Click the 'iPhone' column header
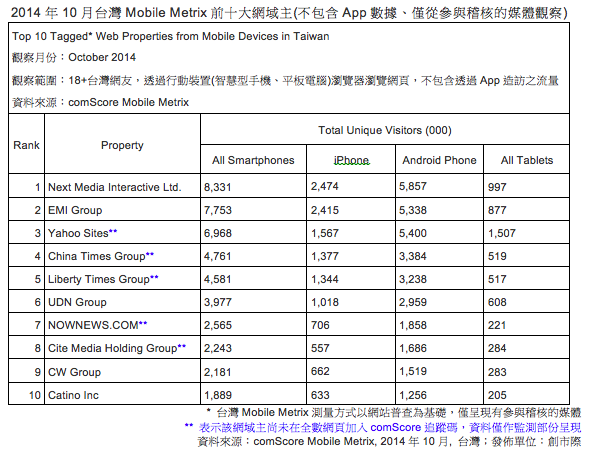The height and width of the screenshot is (456, 590). pos(351,160)
